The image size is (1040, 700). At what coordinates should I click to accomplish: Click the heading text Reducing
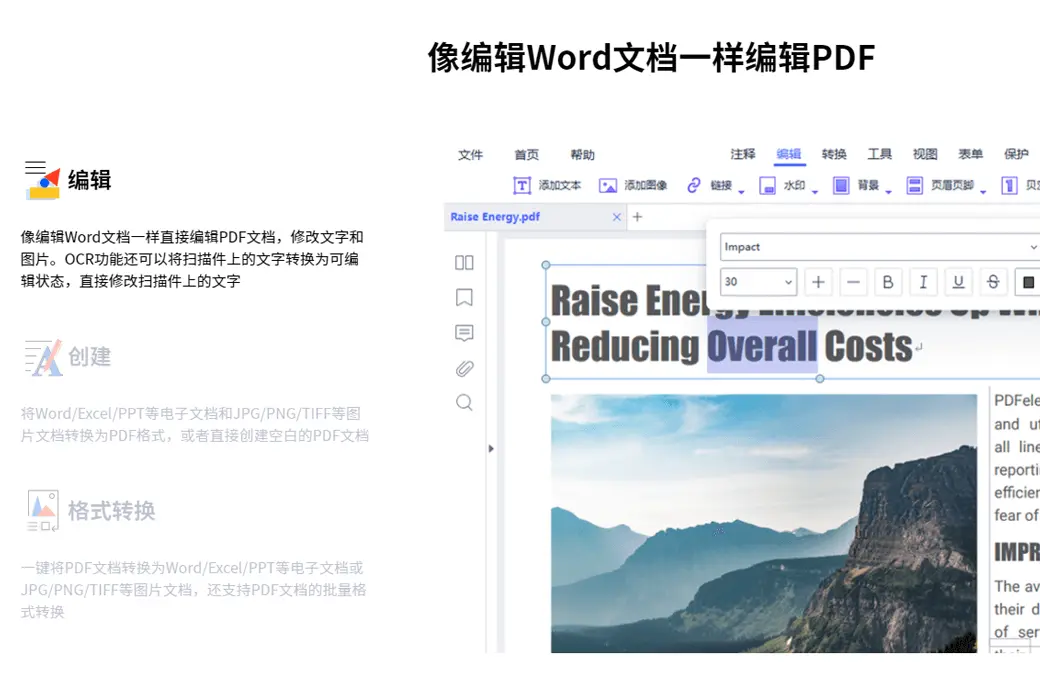tap(625, 347)
